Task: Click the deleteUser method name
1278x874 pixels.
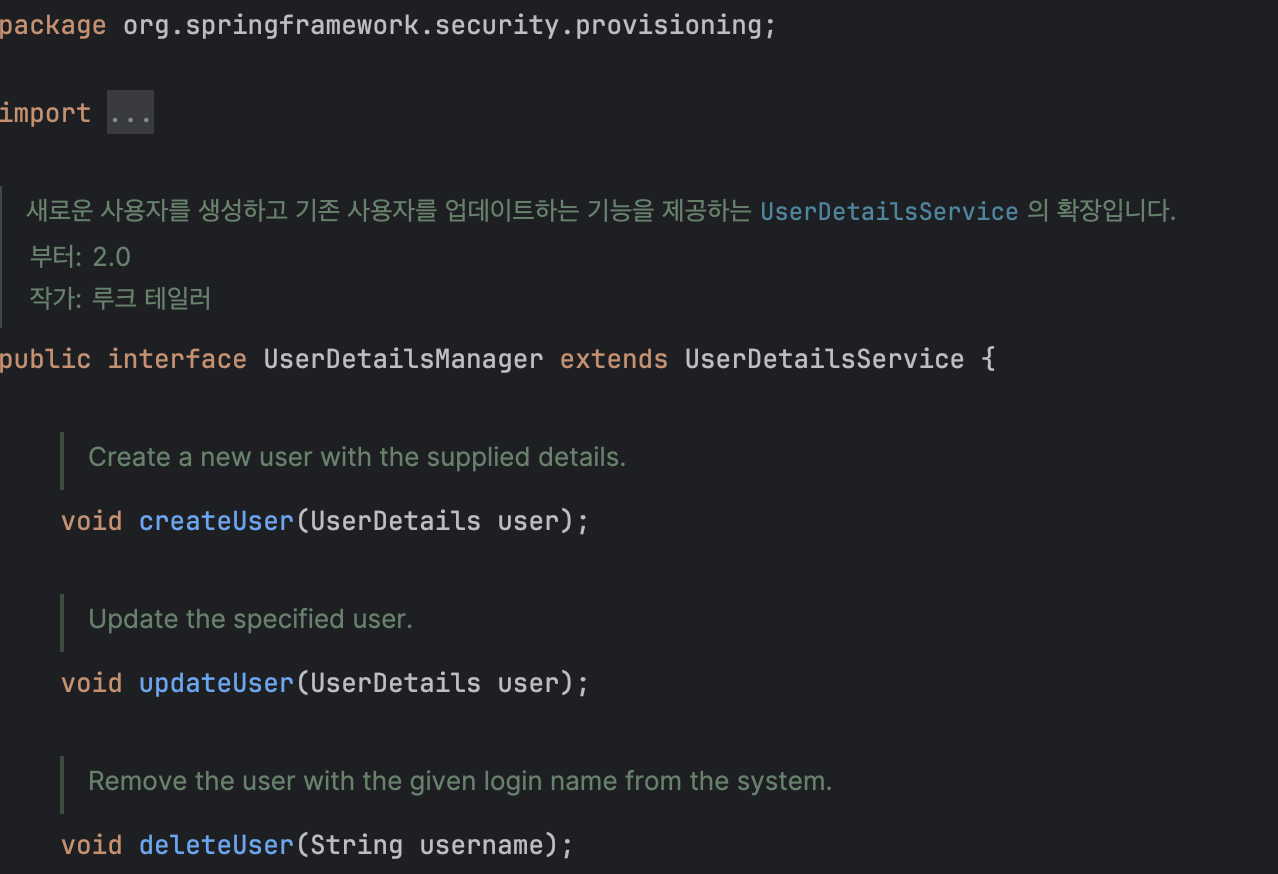Action: 216,845
